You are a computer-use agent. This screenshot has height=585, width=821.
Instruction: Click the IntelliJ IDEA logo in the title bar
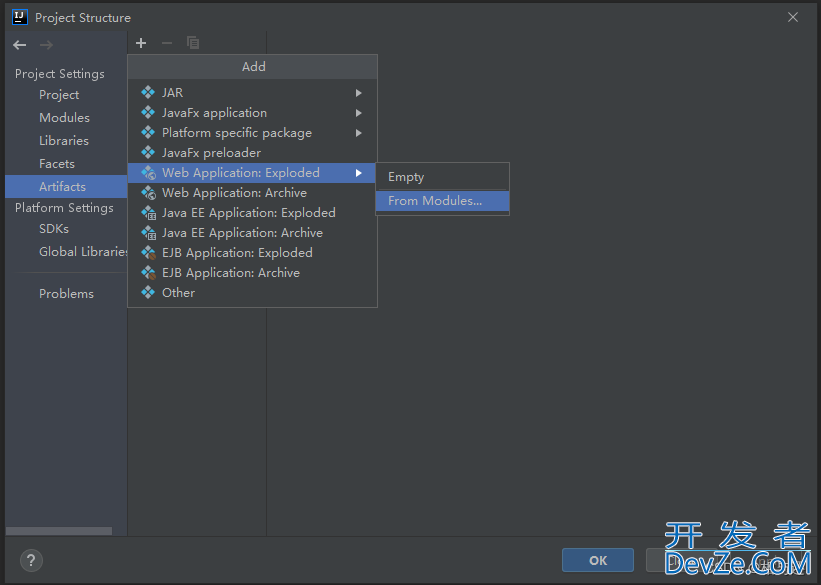19,17
